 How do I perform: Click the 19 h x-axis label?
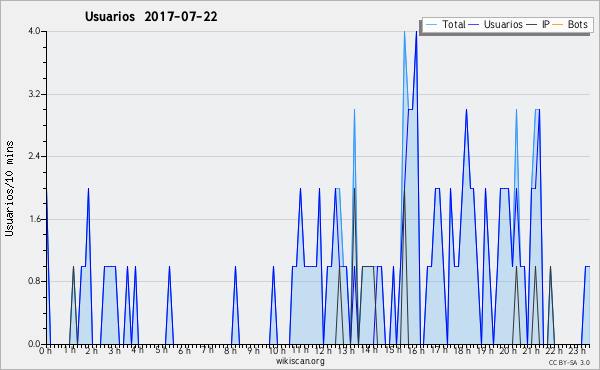click(485, 351)
